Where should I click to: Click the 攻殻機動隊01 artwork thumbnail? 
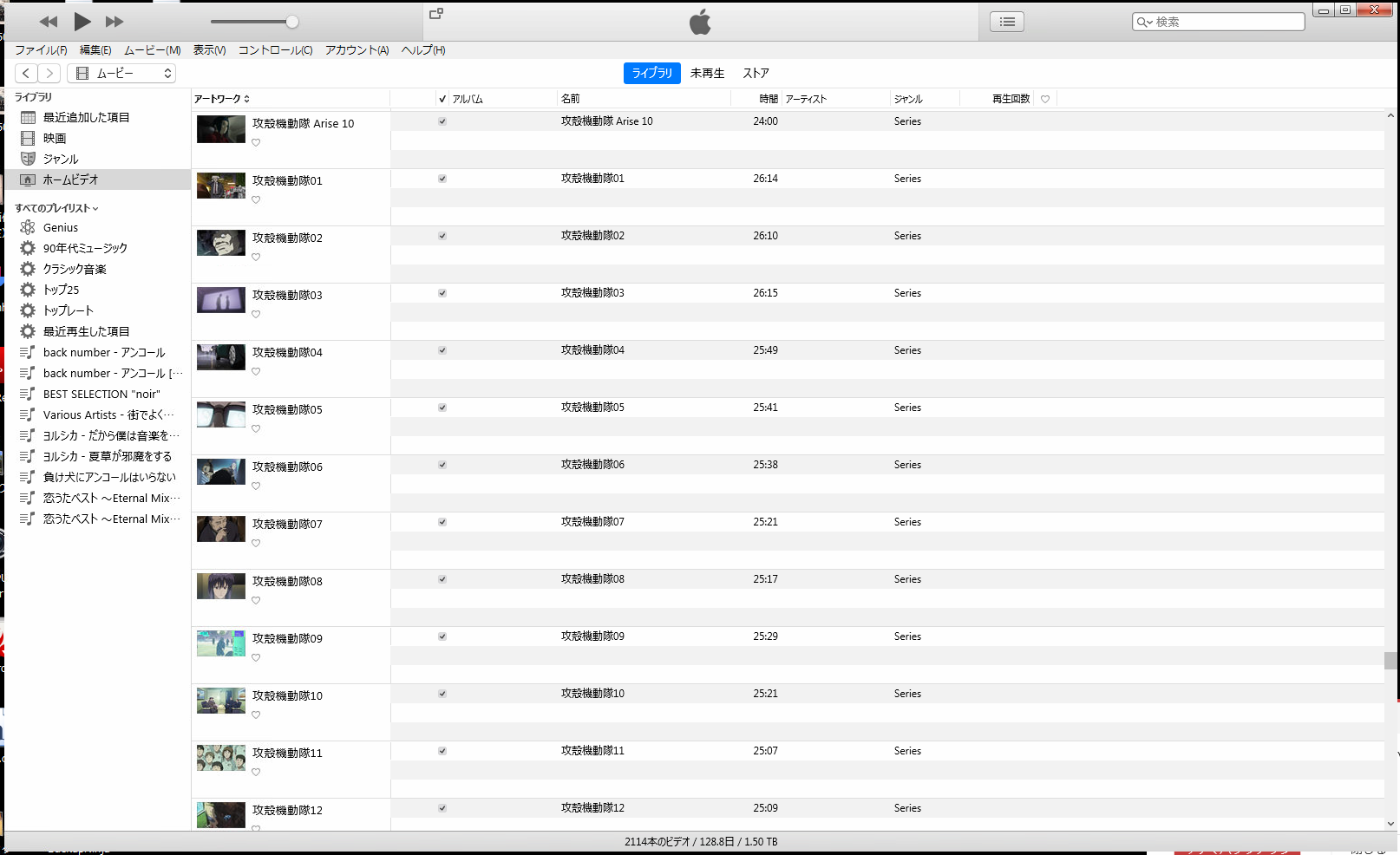[x=221, y=186]
